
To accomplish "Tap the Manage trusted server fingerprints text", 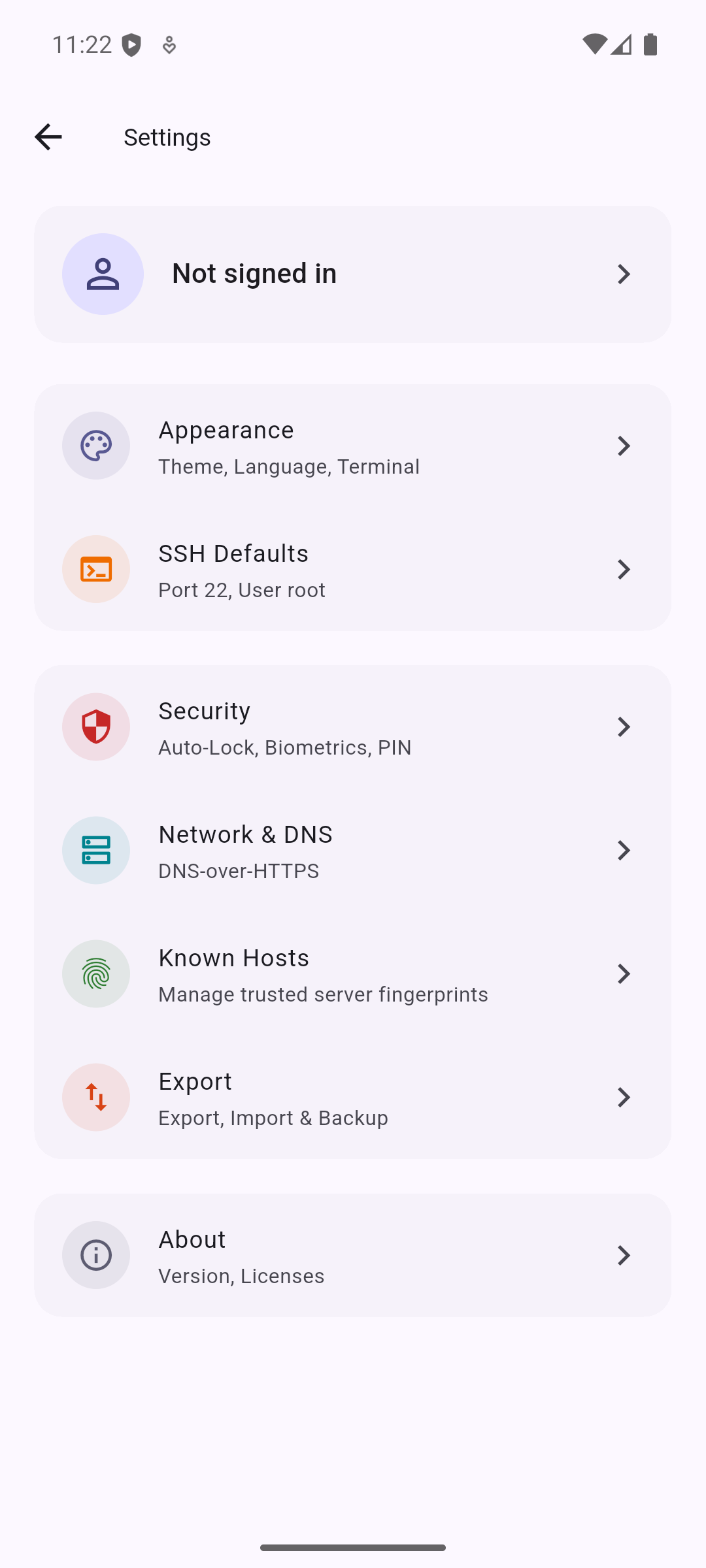I will pyautogui.click(x=323, y=994).
